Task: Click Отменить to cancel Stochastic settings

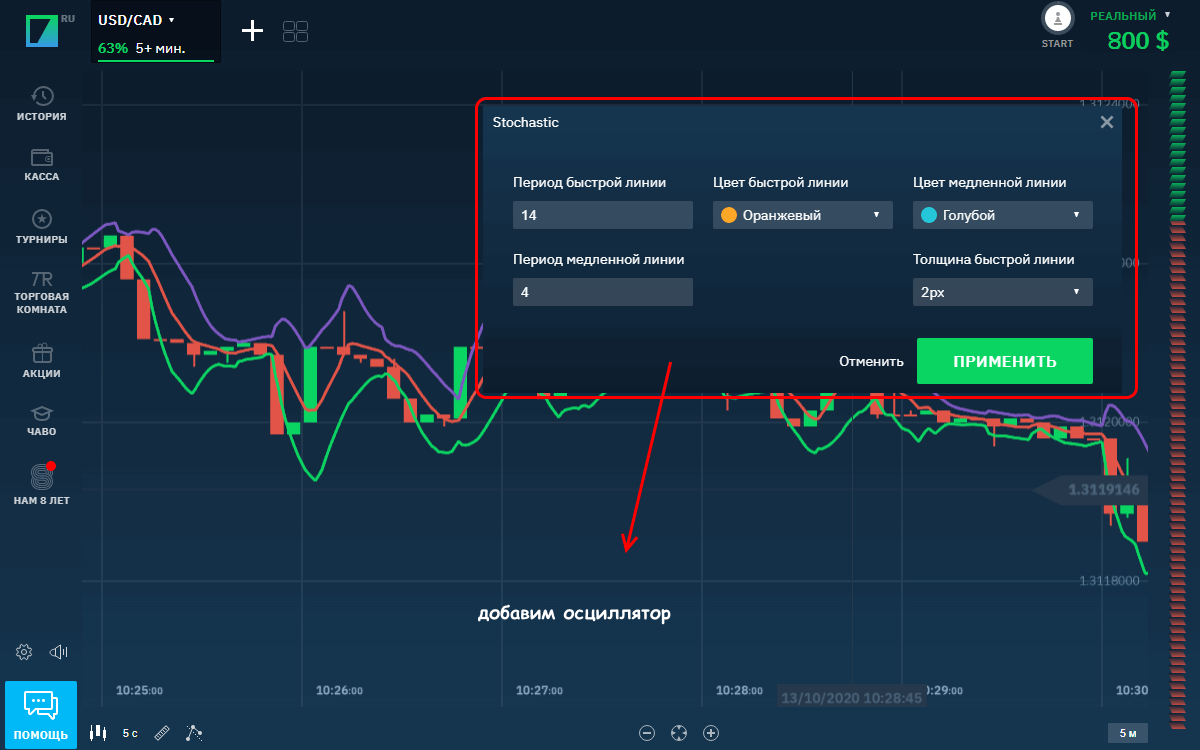Action: tap(871, 361)
